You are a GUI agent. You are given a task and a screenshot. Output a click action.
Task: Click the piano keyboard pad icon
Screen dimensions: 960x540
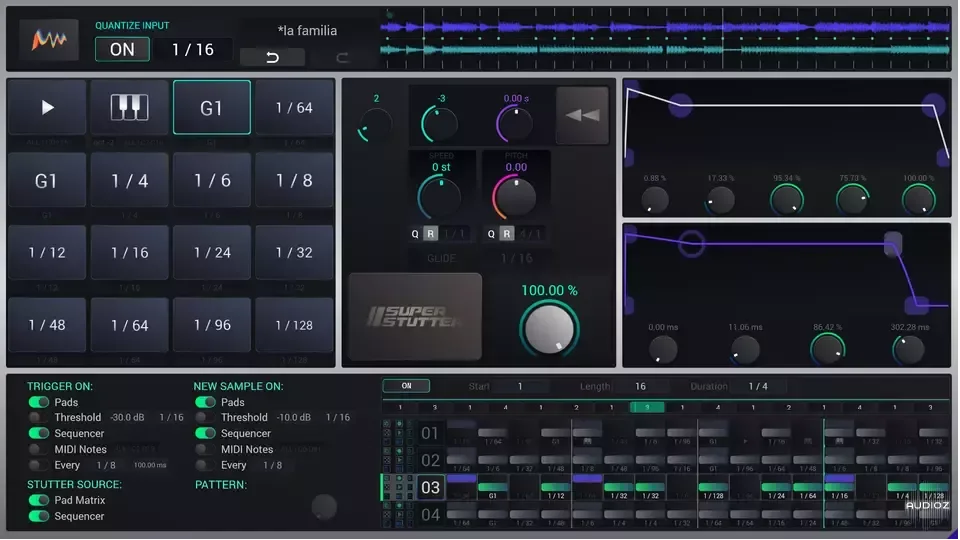(129, 108)
